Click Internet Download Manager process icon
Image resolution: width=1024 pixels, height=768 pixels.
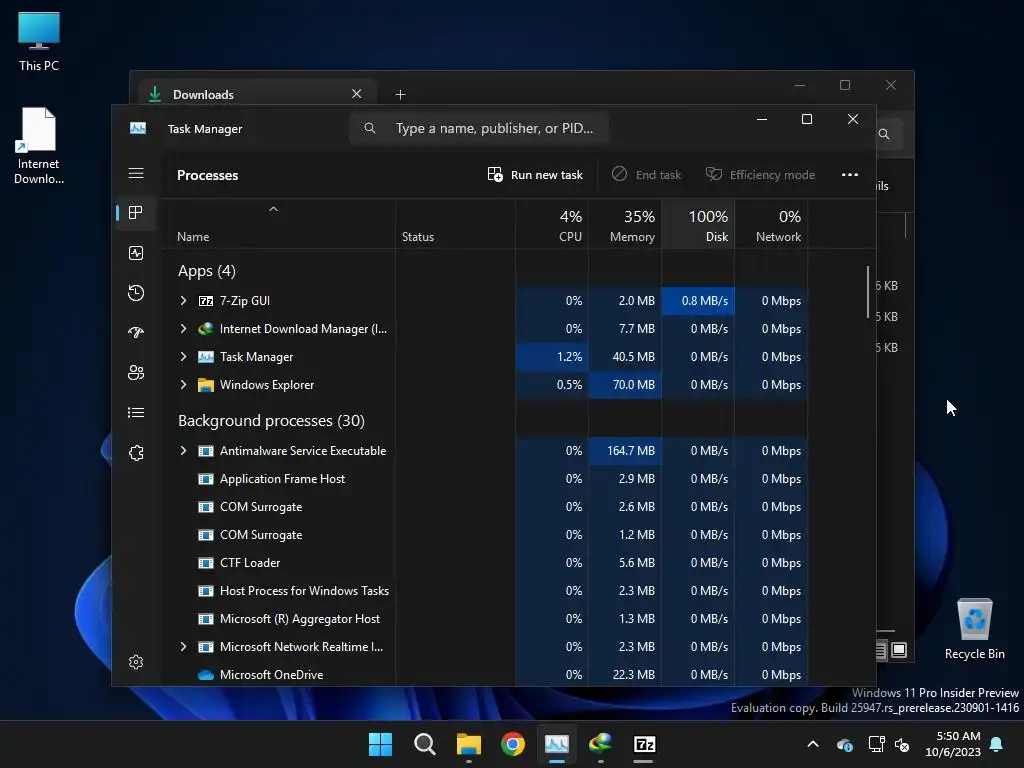[206, 329]
